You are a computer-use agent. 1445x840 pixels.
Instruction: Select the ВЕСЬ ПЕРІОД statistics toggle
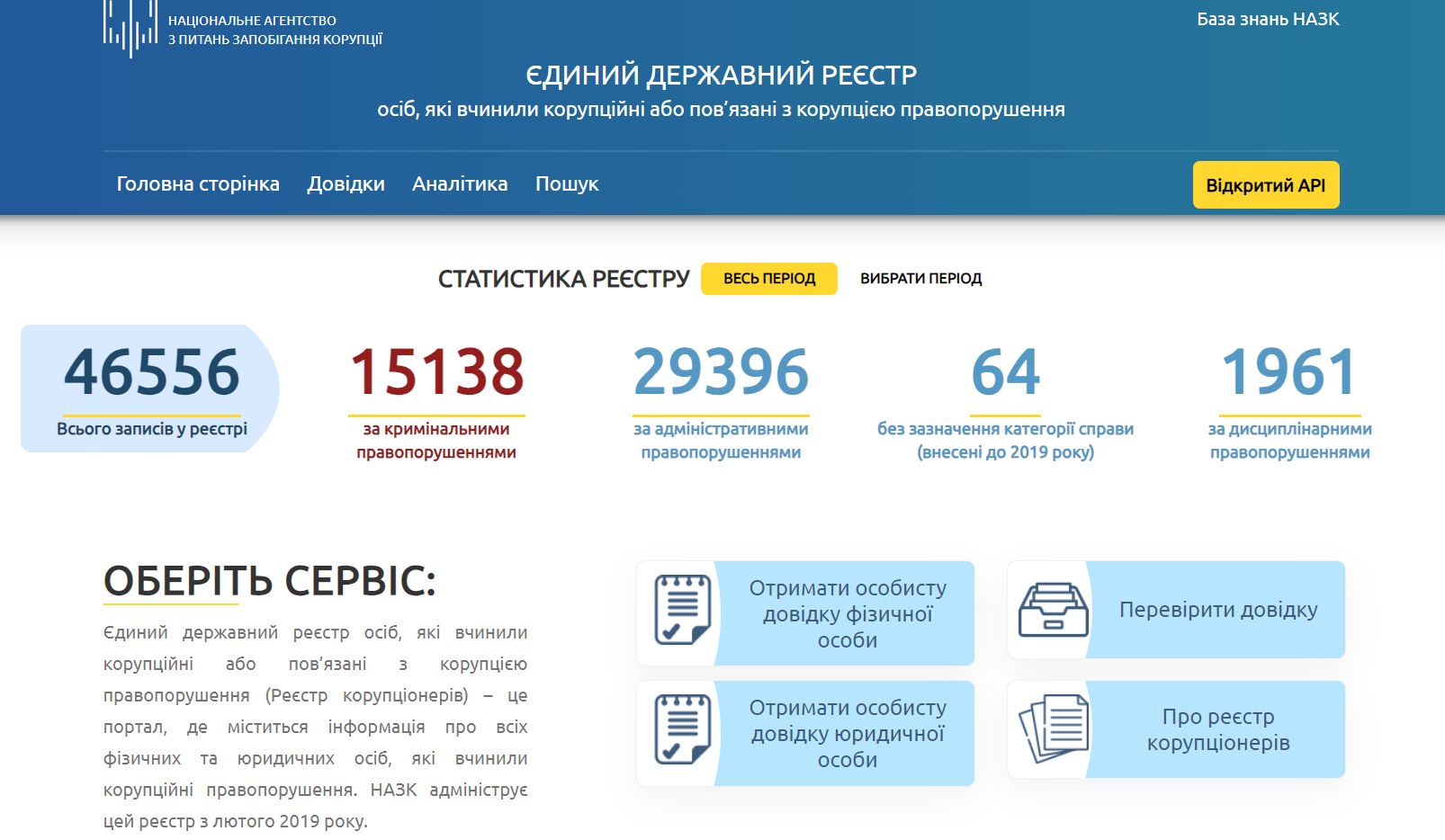pyautogui.click(x=769, y=279)
